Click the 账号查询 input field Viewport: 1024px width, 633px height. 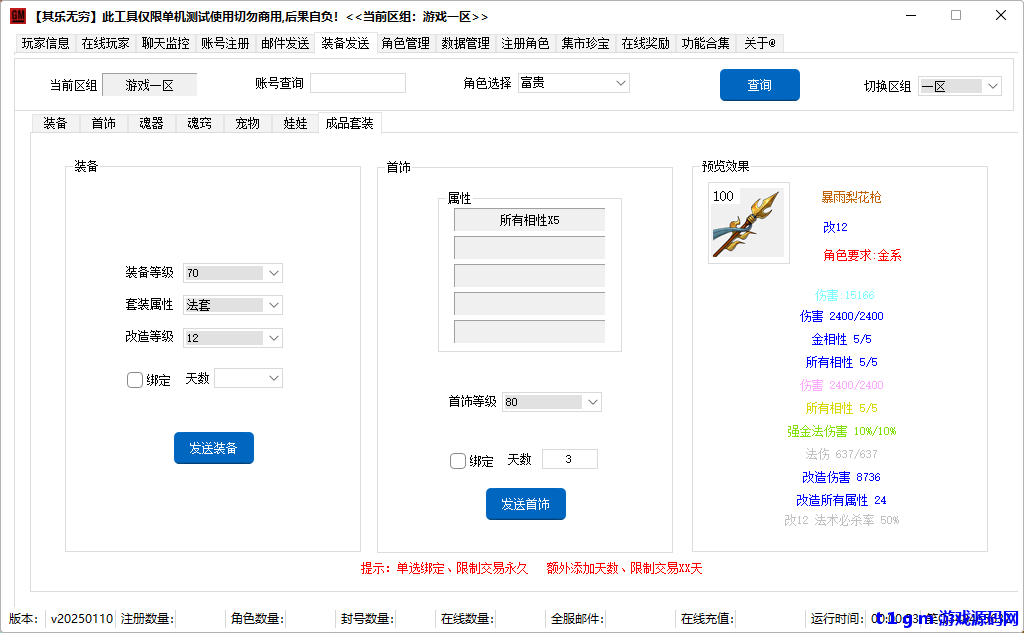(360, 83)
